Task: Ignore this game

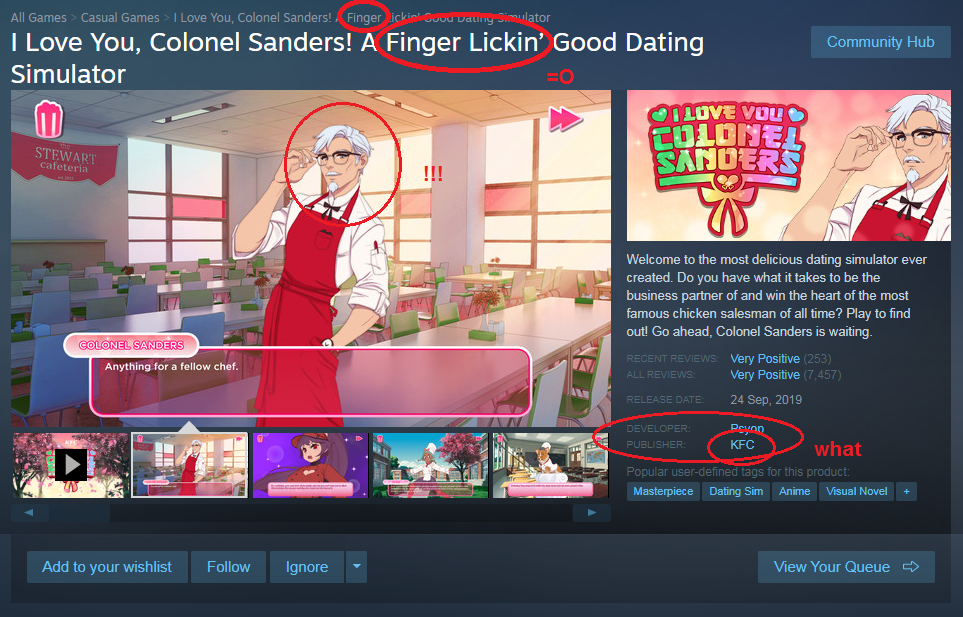Action: click(x=306, y=567)
